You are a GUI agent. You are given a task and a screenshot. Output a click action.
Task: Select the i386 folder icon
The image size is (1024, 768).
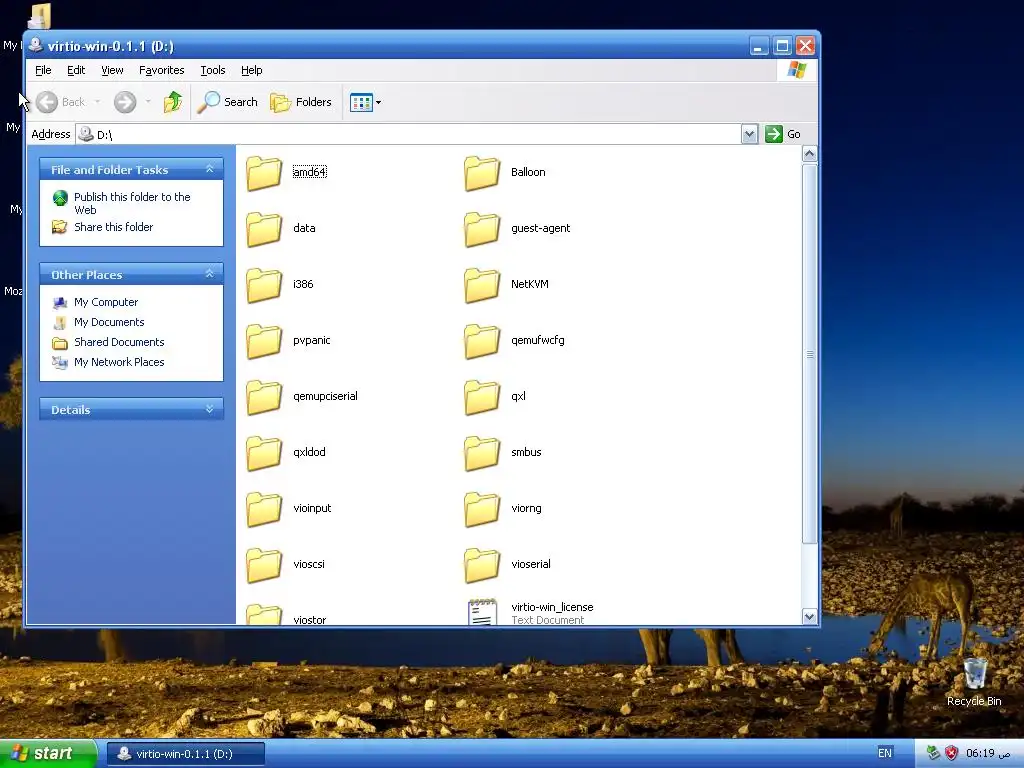[x=264, y=285]
